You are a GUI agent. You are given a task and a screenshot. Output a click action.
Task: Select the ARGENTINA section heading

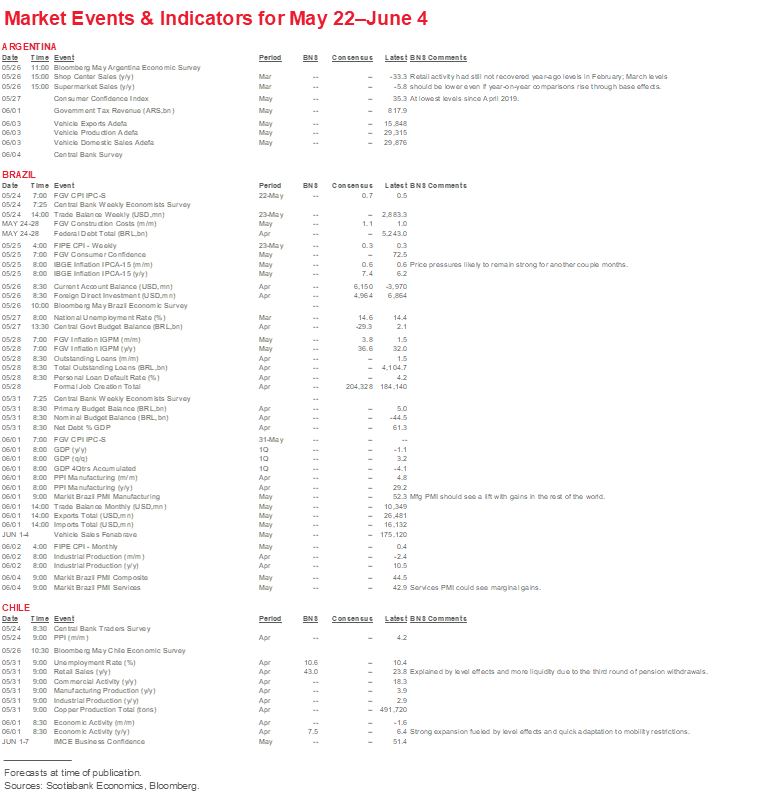click(29, 47)
